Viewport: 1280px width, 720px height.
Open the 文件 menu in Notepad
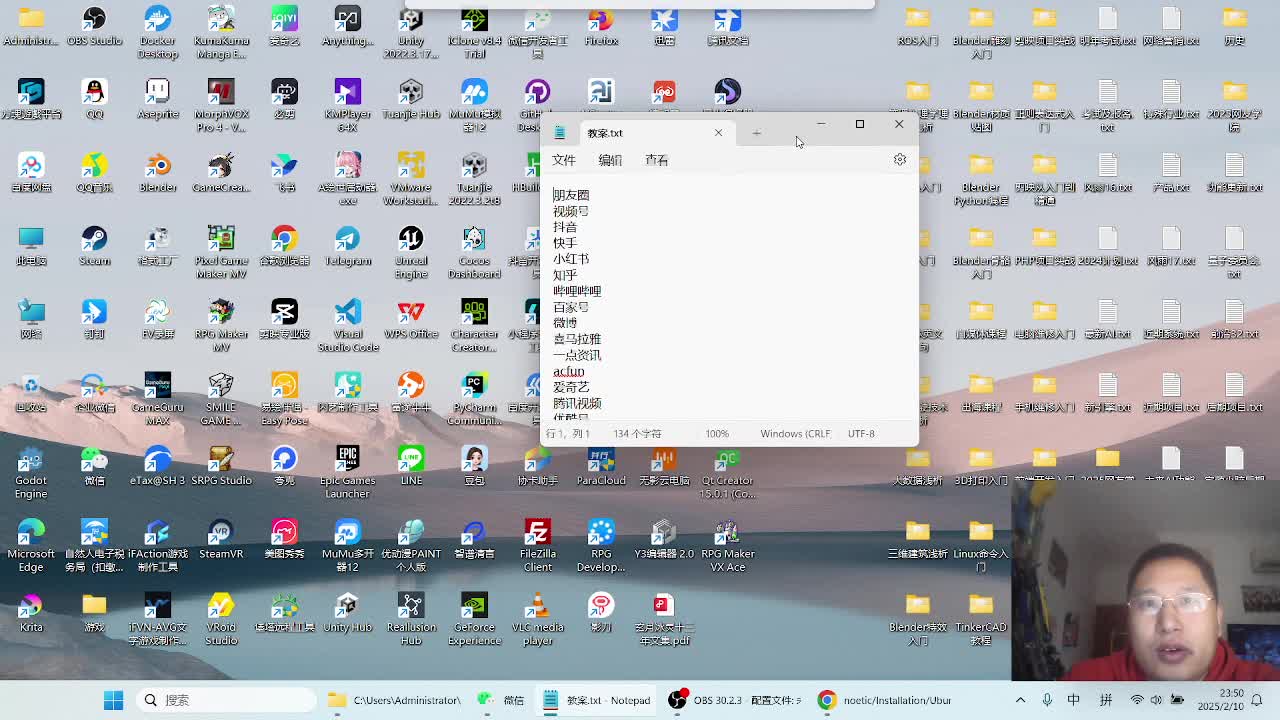click(x=564, y=160)
